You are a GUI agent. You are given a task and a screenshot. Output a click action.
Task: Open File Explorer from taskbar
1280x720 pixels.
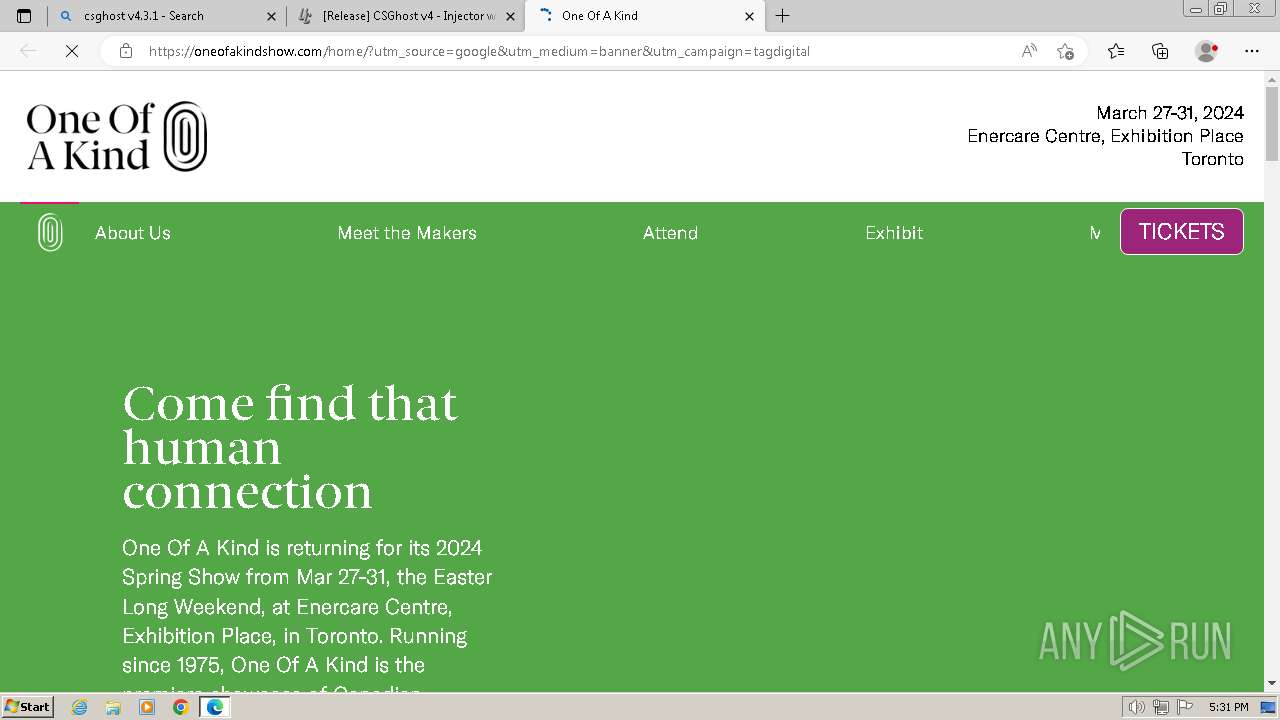point(113,707)
